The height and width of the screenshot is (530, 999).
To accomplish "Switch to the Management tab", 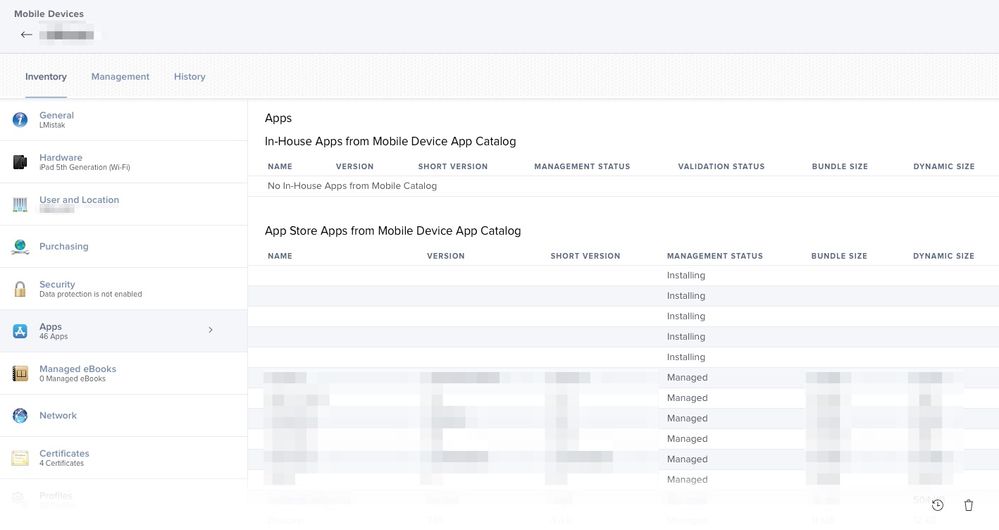I will [120, 76].
